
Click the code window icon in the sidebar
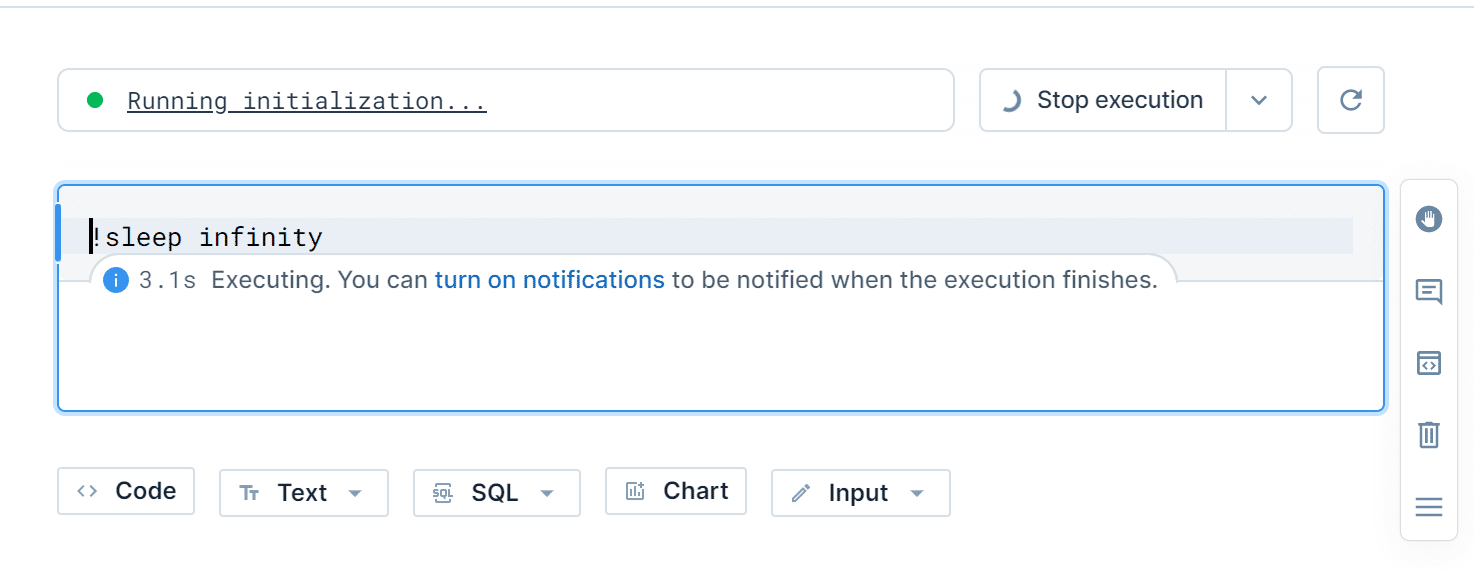pyautogui.click(x=1429, y=363)
